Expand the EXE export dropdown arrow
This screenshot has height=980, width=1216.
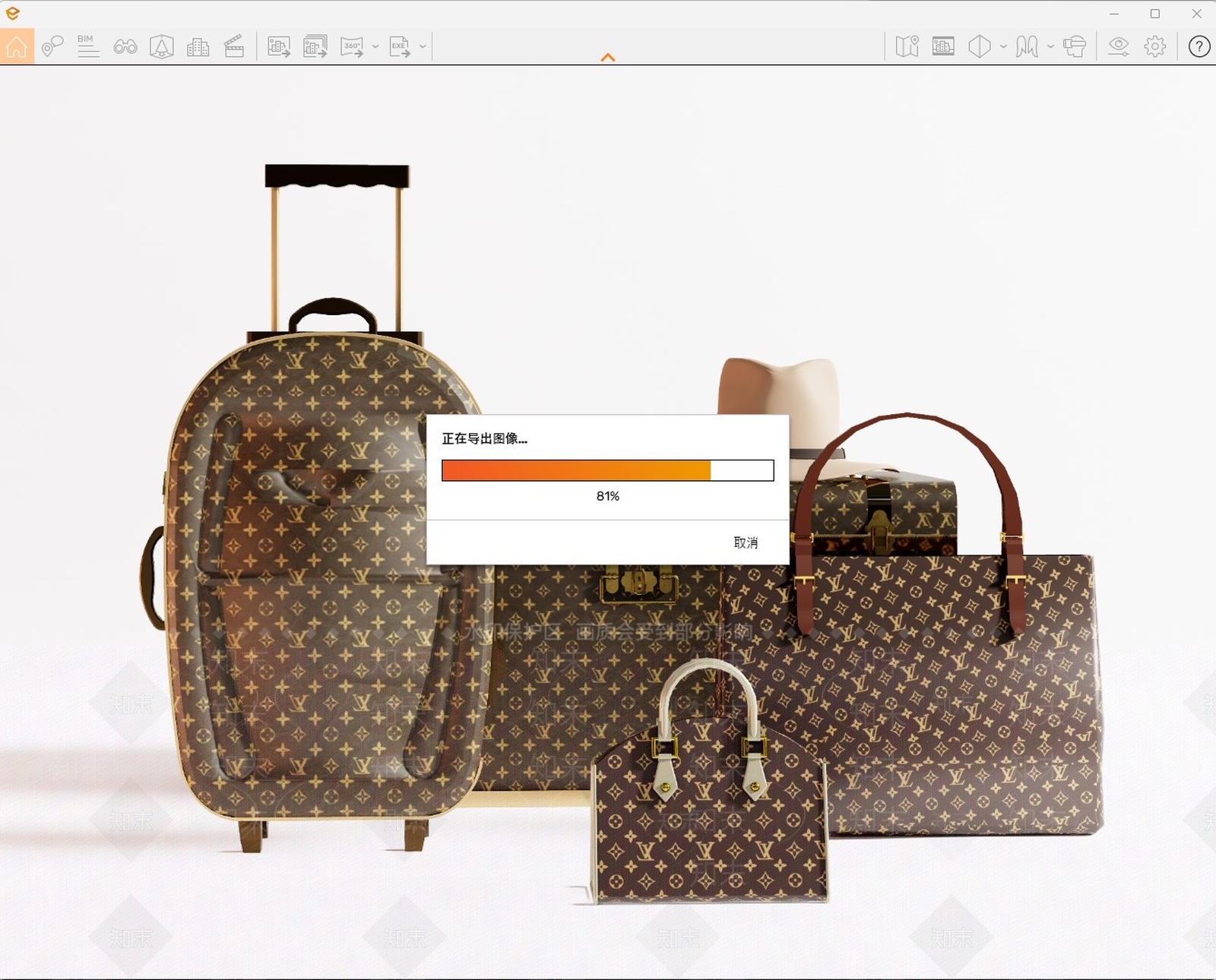[x=423, y=46]
